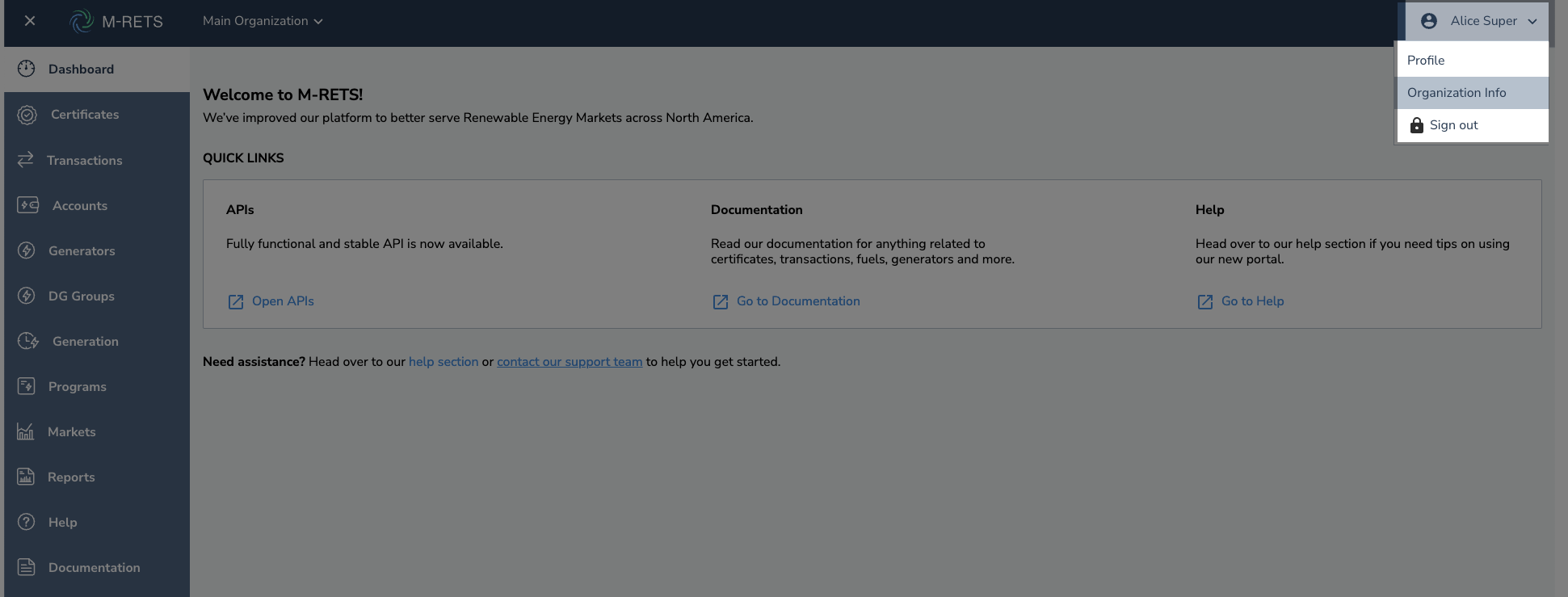Click the Documentation card title
This screenshot has width=1568, height=597.
(757, 210)
